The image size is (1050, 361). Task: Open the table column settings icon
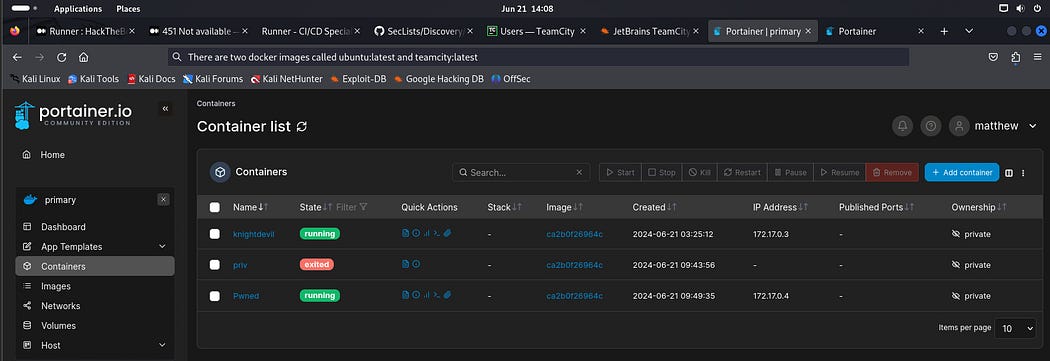(x=1009, y=173)
